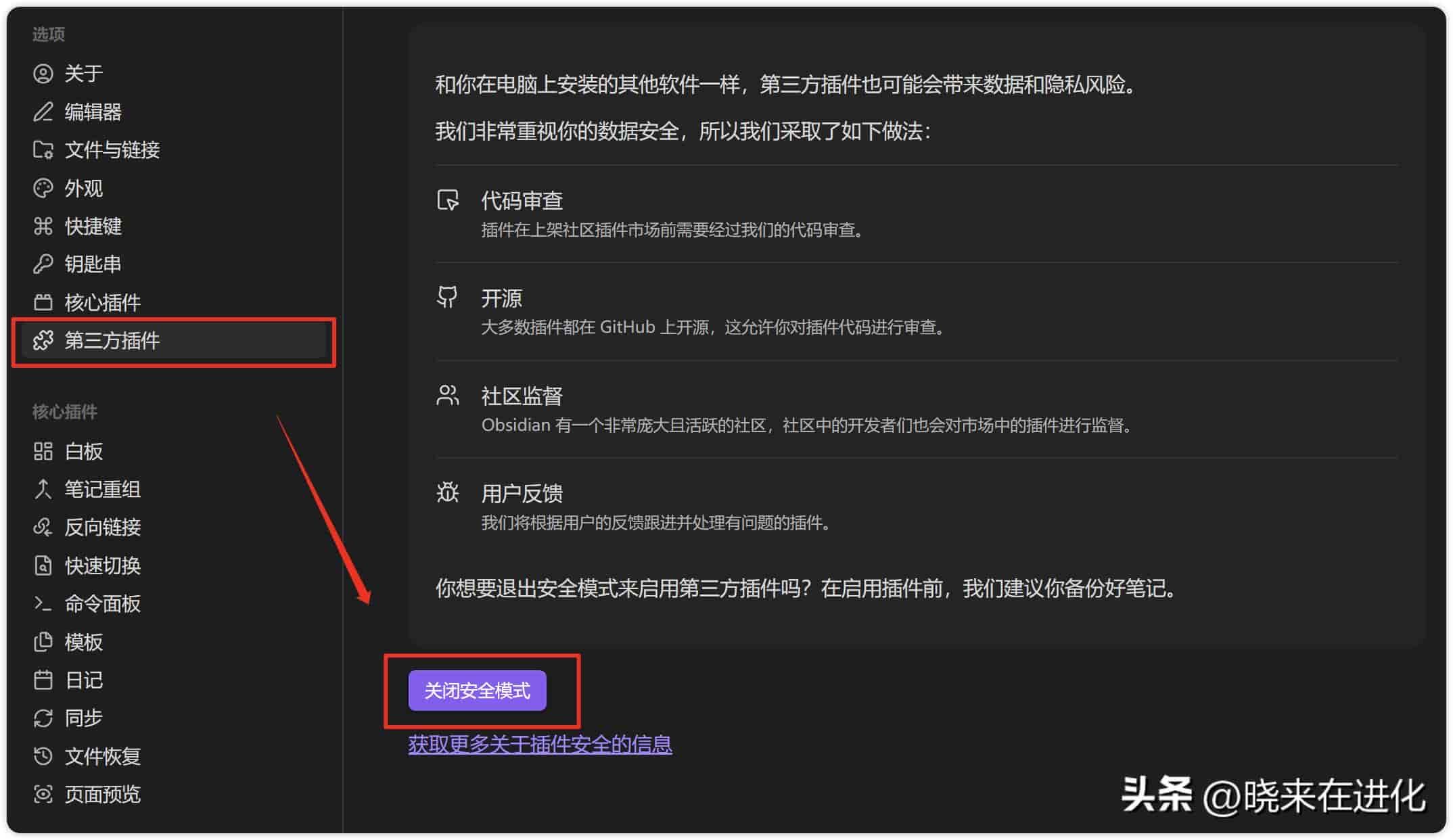Click the 关于 about icon
This screenshot has height=840, width=1453.
pos(43,74)
